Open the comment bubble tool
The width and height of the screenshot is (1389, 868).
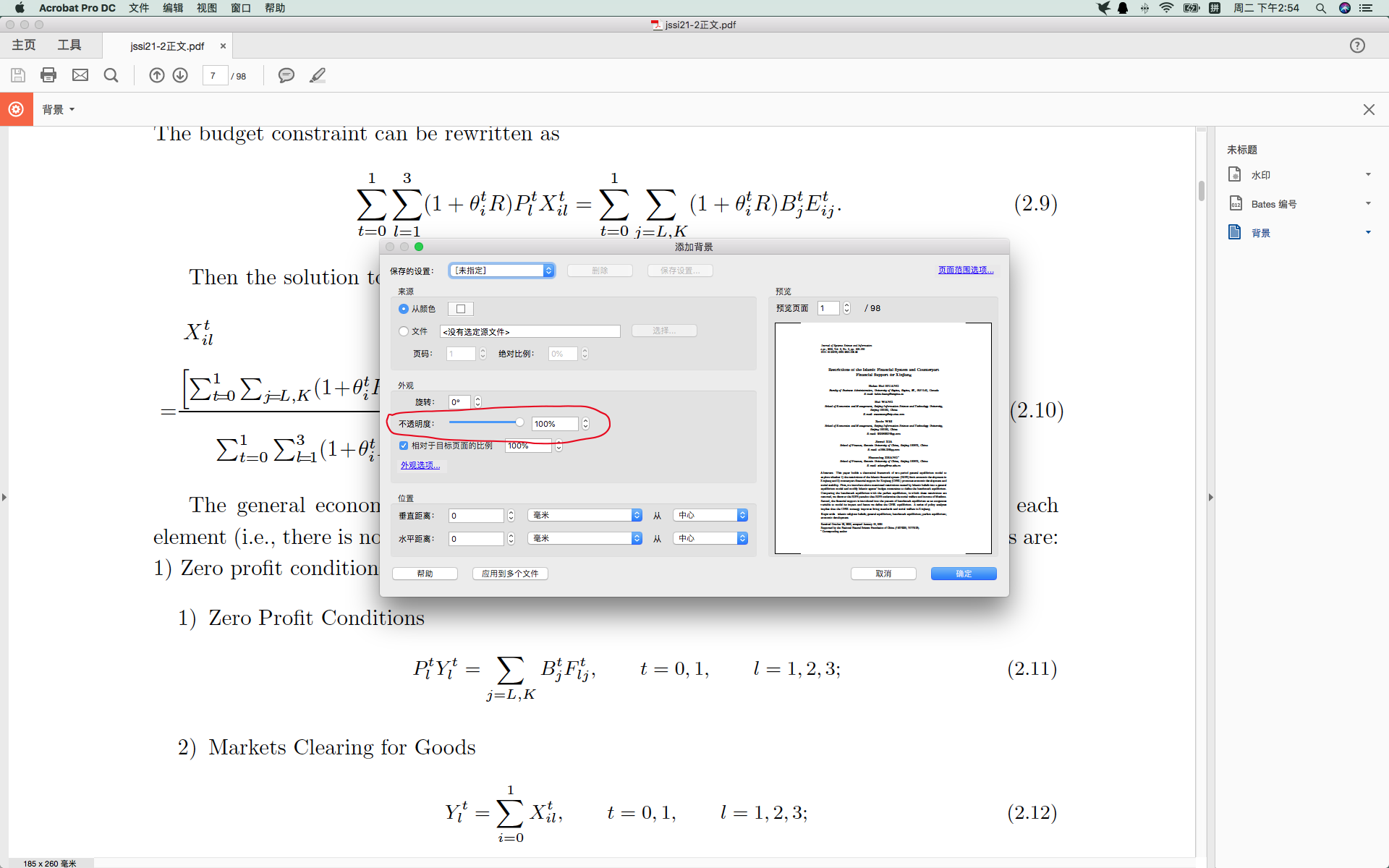pyautogui.click(x=286, y=75)
